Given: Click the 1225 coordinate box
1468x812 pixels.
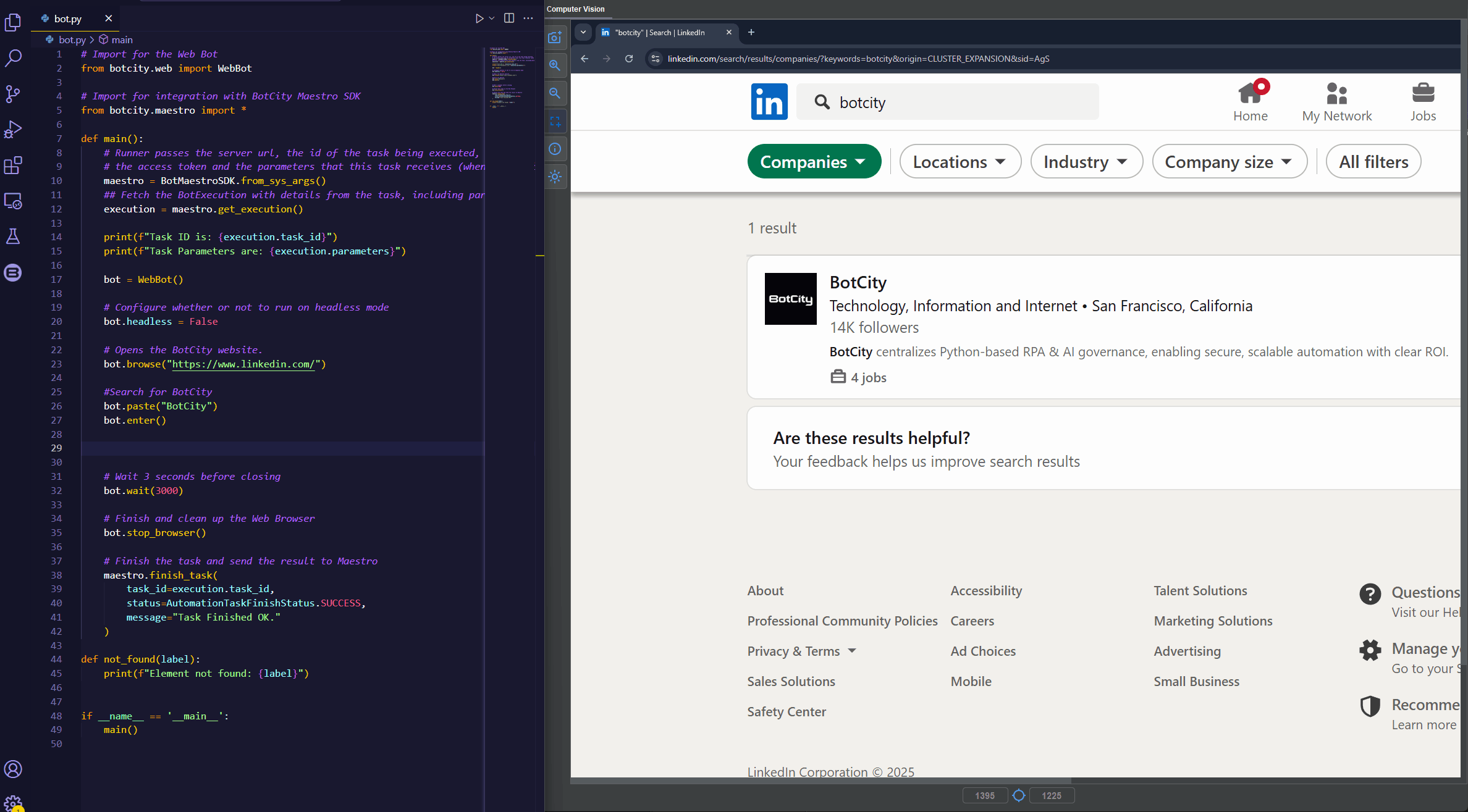Looking at the screenshot, I should (x=1052, y=795).
